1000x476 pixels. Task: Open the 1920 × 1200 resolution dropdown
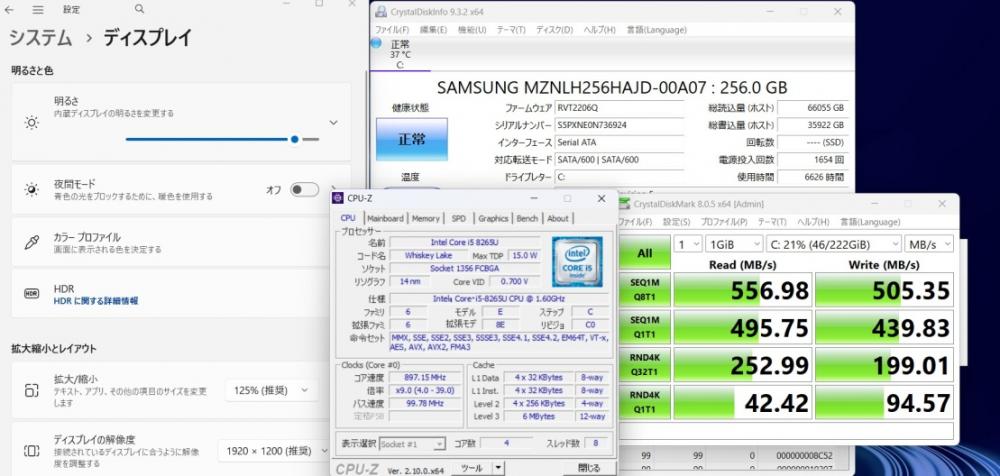tap(274, 451)
